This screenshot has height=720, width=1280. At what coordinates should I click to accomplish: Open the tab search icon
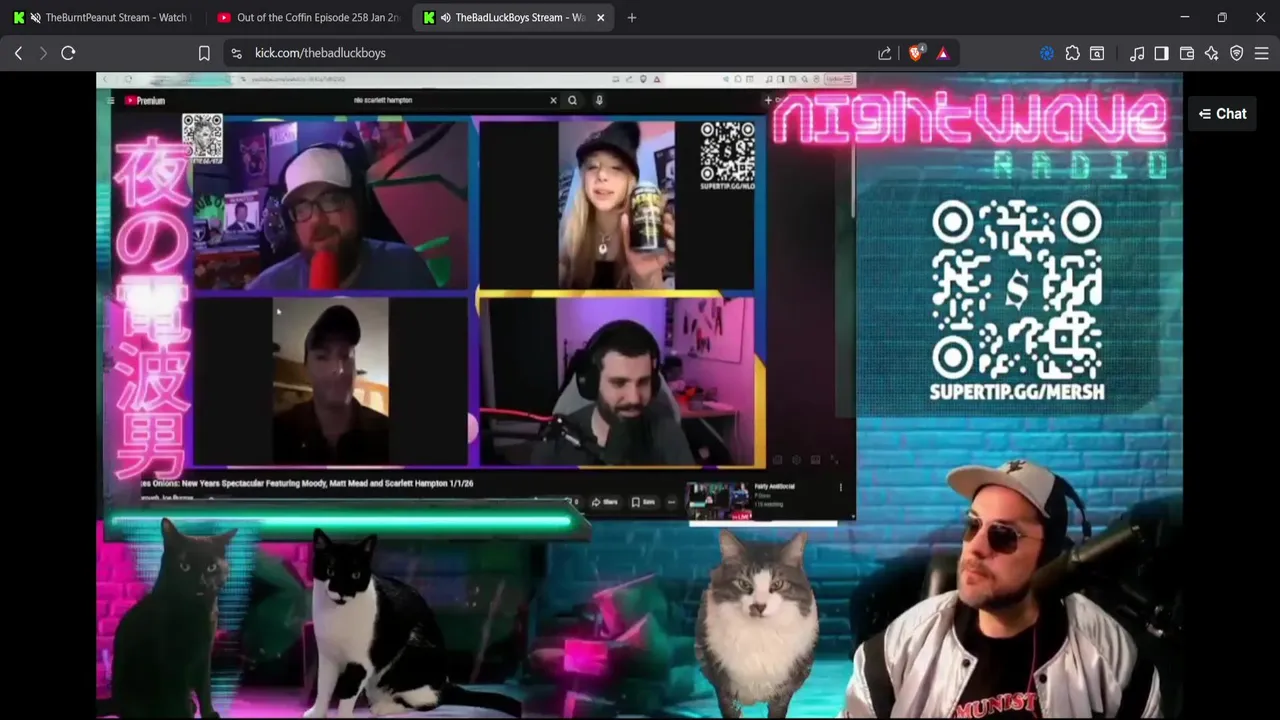click(1097, 53)
